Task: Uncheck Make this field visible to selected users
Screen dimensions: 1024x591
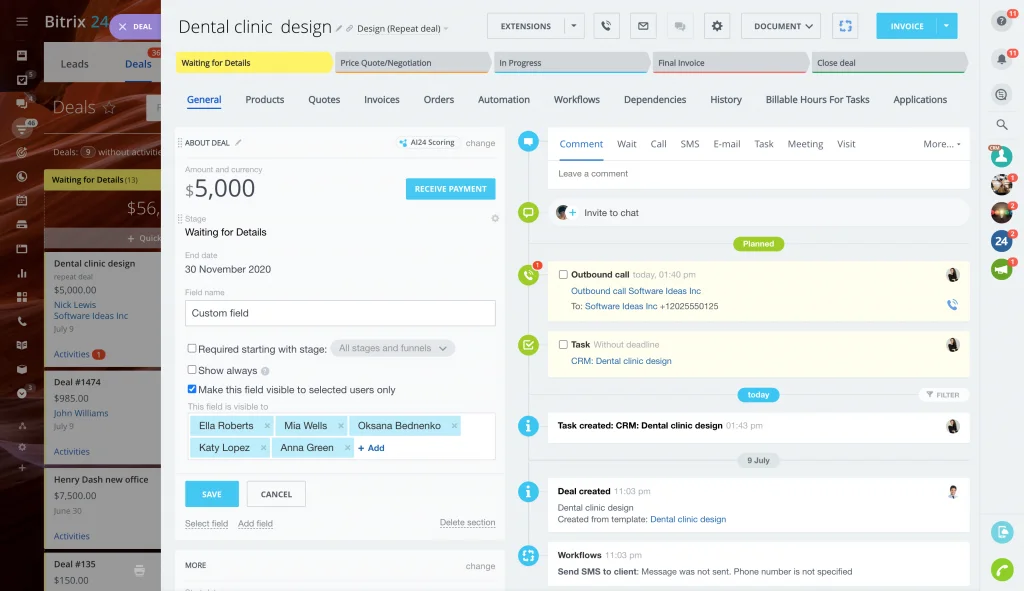Action: click(192, 390)
